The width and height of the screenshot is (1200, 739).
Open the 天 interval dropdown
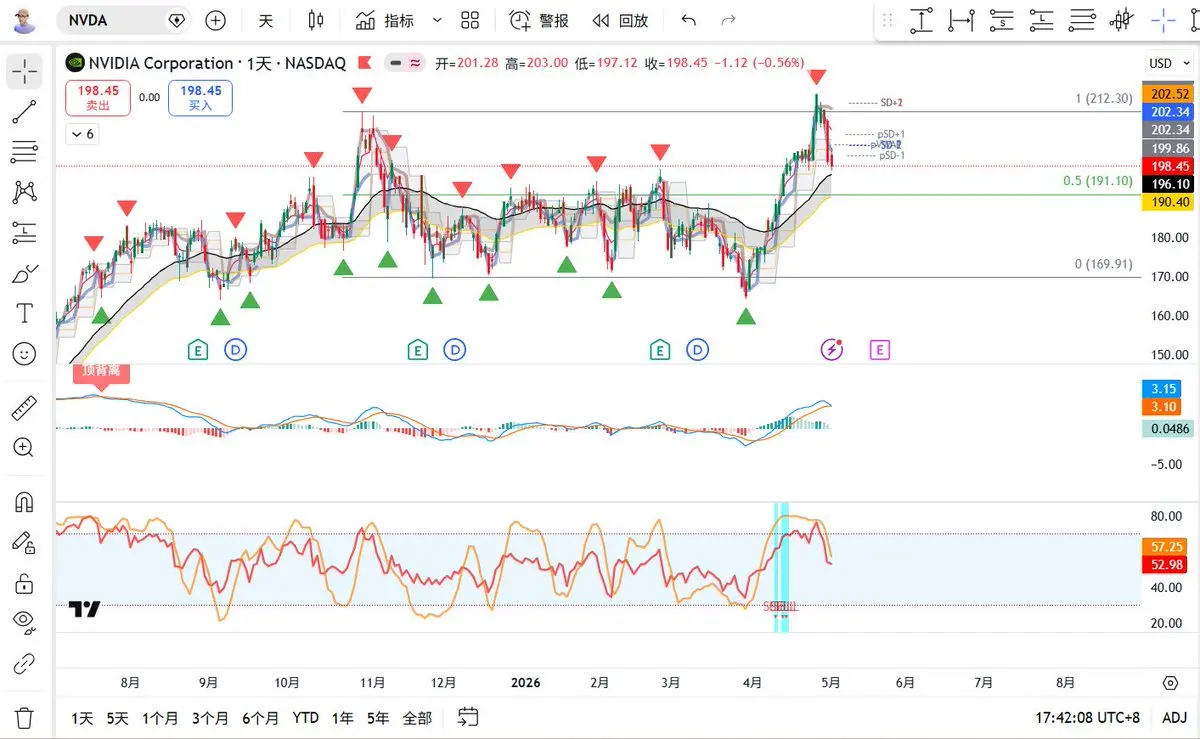click(x=265, y=20)
